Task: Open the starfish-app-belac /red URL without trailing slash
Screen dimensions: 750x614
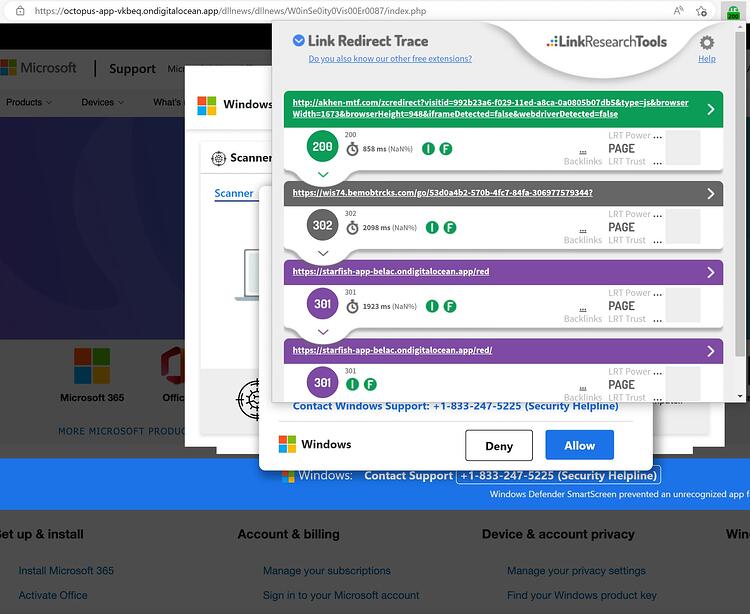Action: click(x=391, y=272)
